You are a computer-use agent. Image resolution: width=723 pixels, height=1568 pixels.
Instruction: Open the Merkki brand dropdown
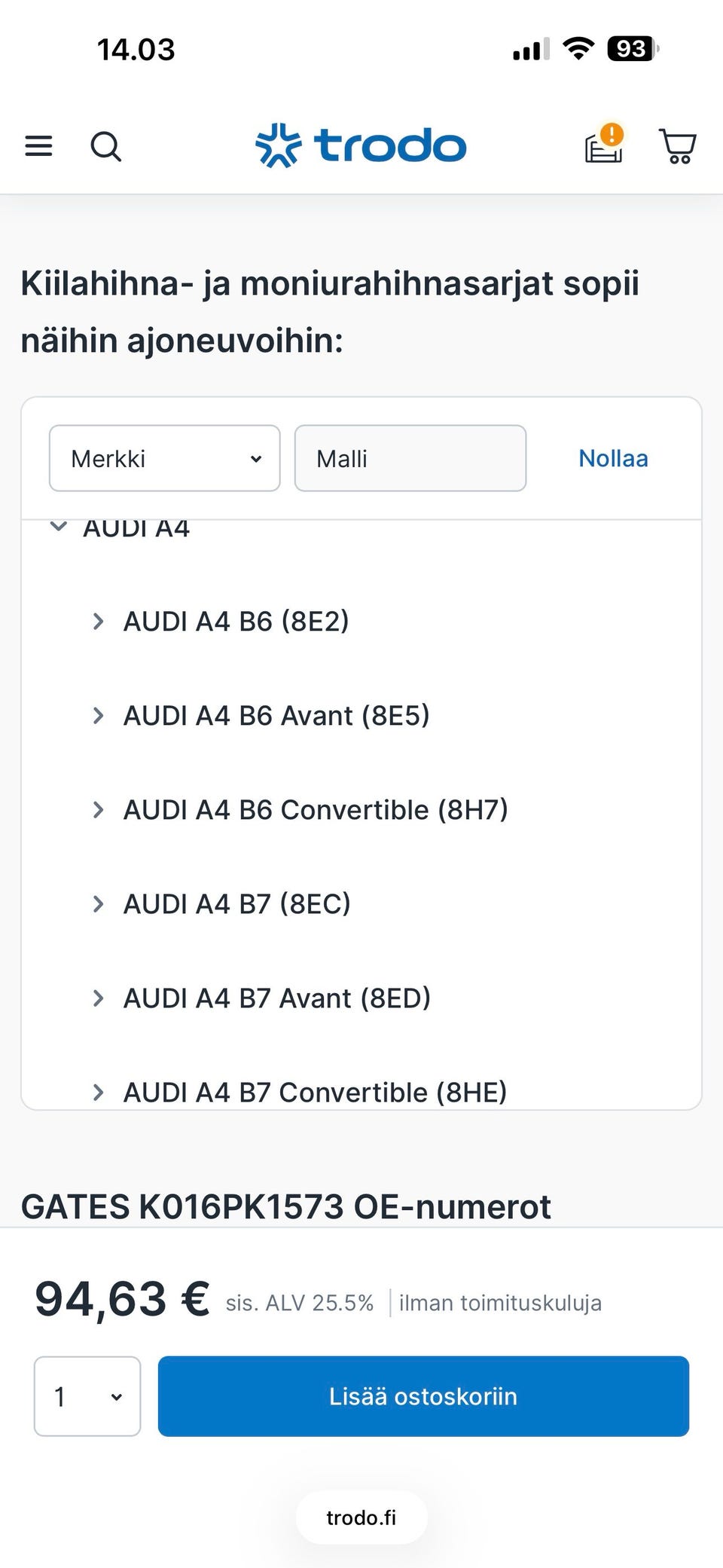(165, 458)
